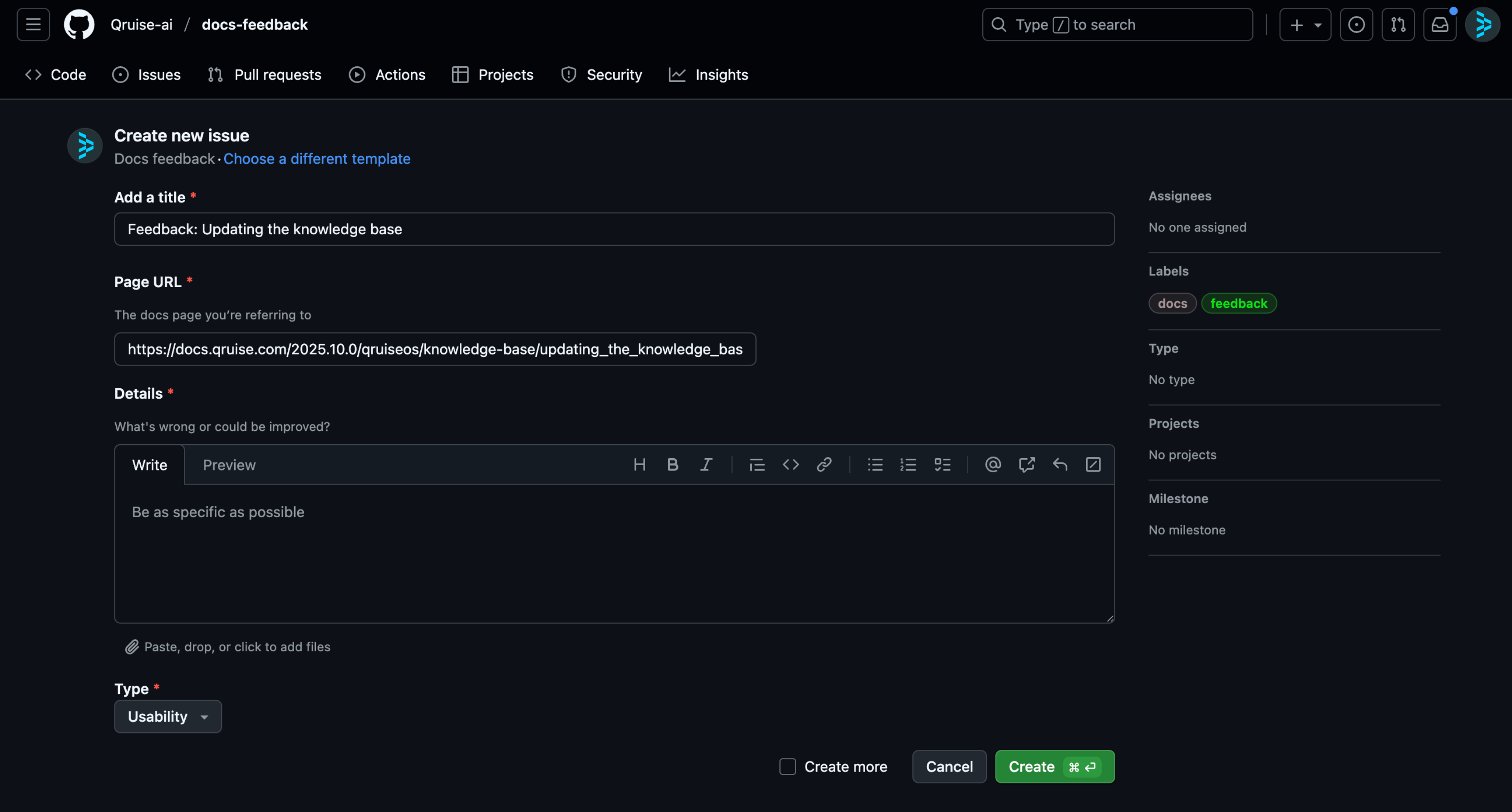Insert a code block icon
1512x812 pixels.
pyautogui.click(x=791, y=465)
